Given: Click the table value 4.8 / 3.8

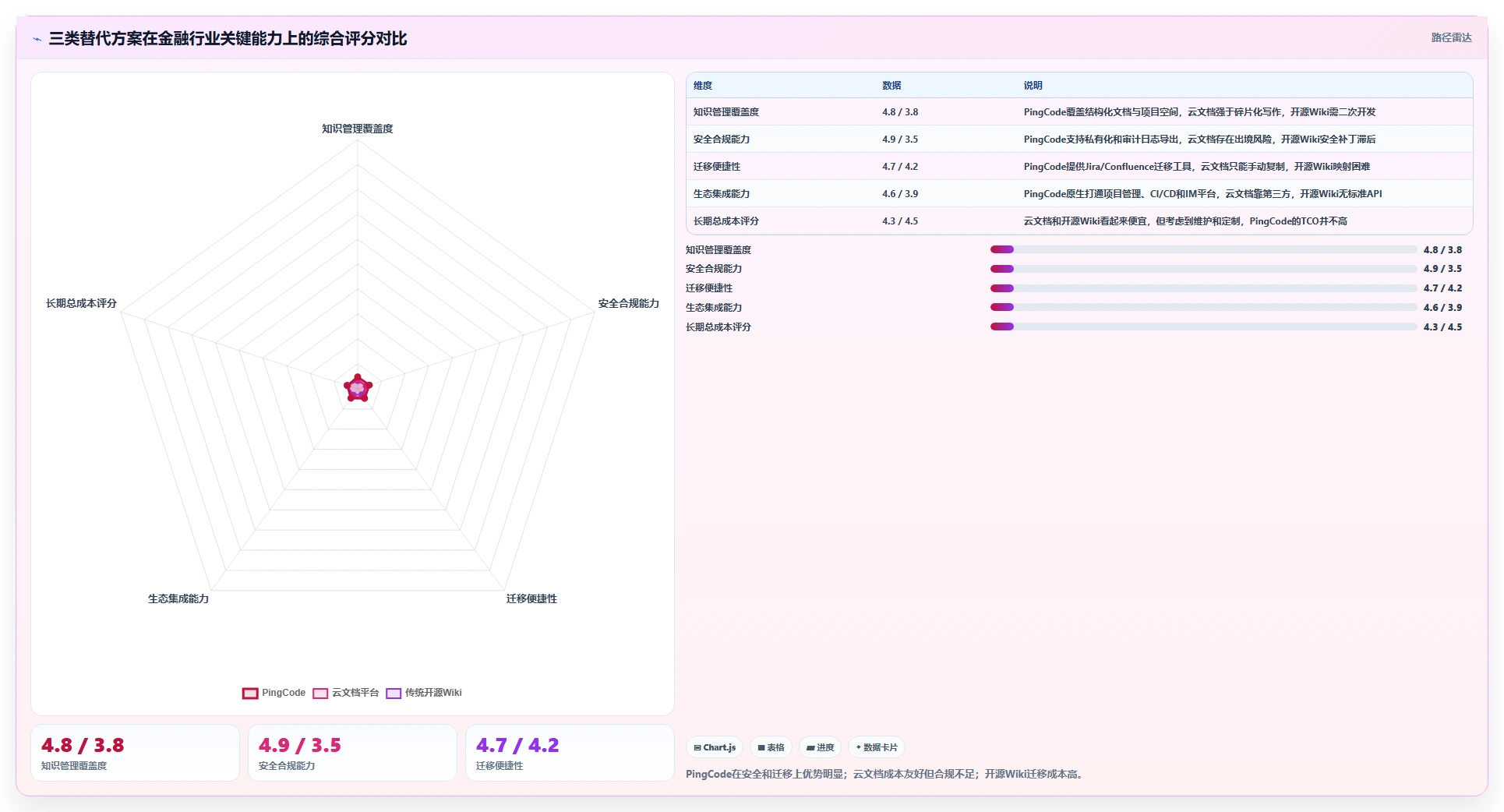Looking at the screenshot, I should [900, 112].
